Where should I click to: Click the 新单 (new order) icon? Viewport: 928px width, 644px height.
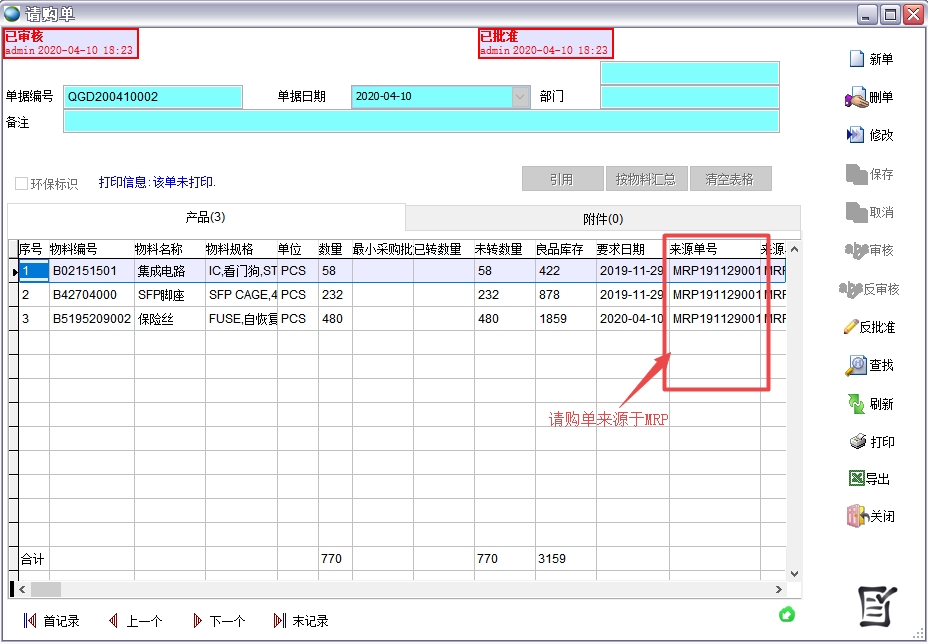coord(856,59)
